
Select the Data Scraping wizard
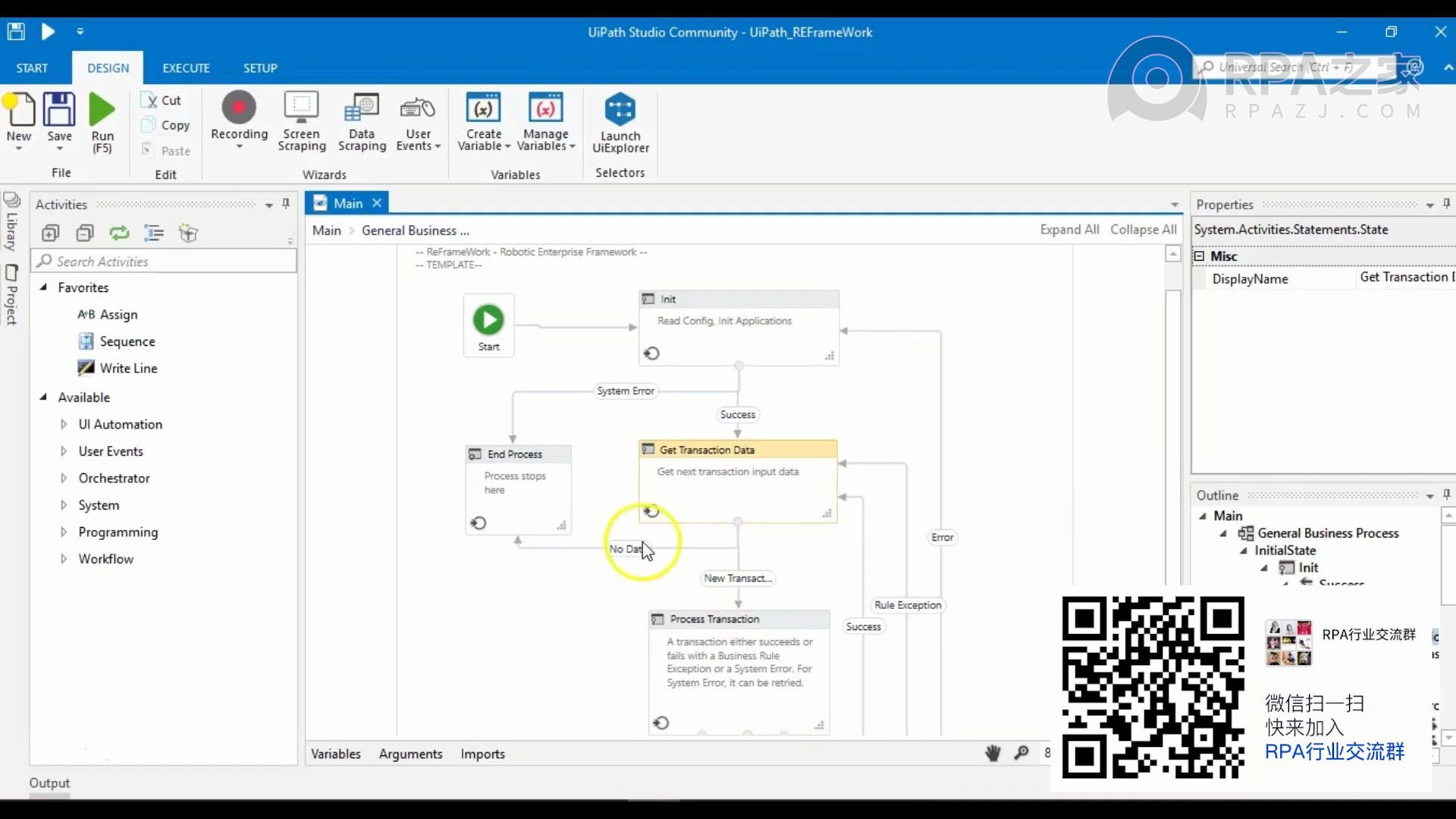coord(362,119)
